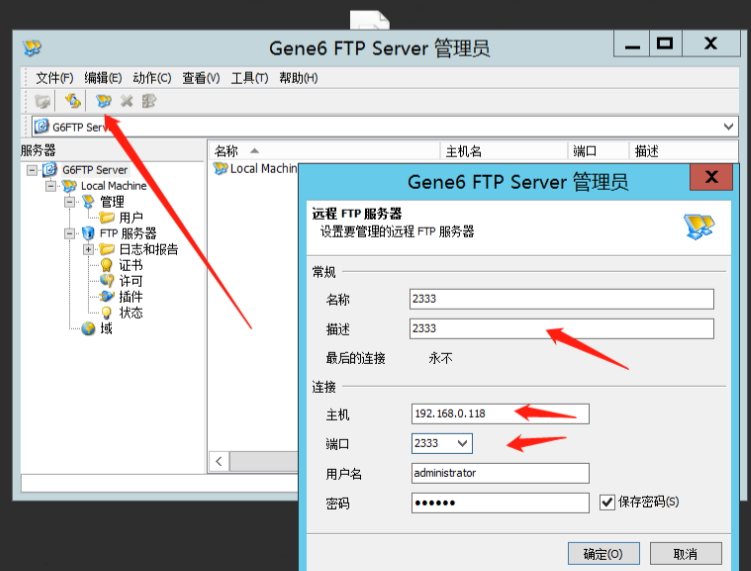This screenshot has width=751, height=571.
Task: Collapse the FTP 服务器 tree node
Action: tap(70, 233)
